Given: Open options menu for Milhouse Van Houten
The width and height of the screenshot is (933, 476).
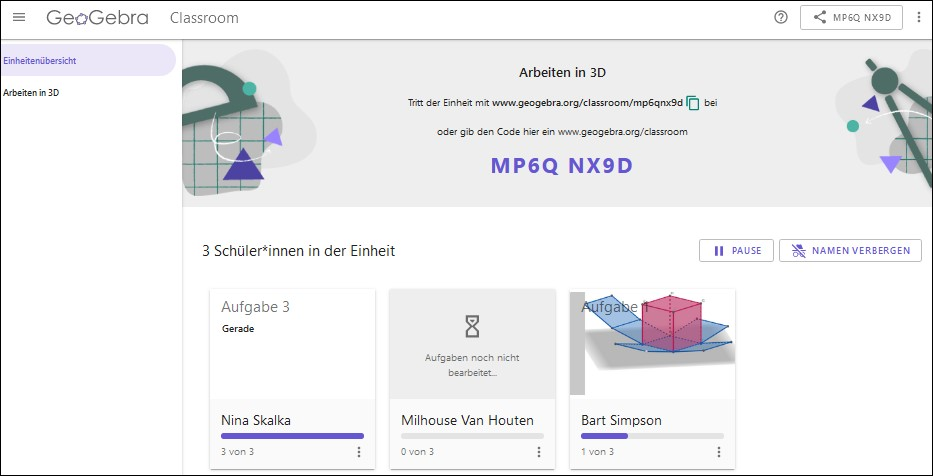Looking at the screenshot, I should click(x=538, y=452).
